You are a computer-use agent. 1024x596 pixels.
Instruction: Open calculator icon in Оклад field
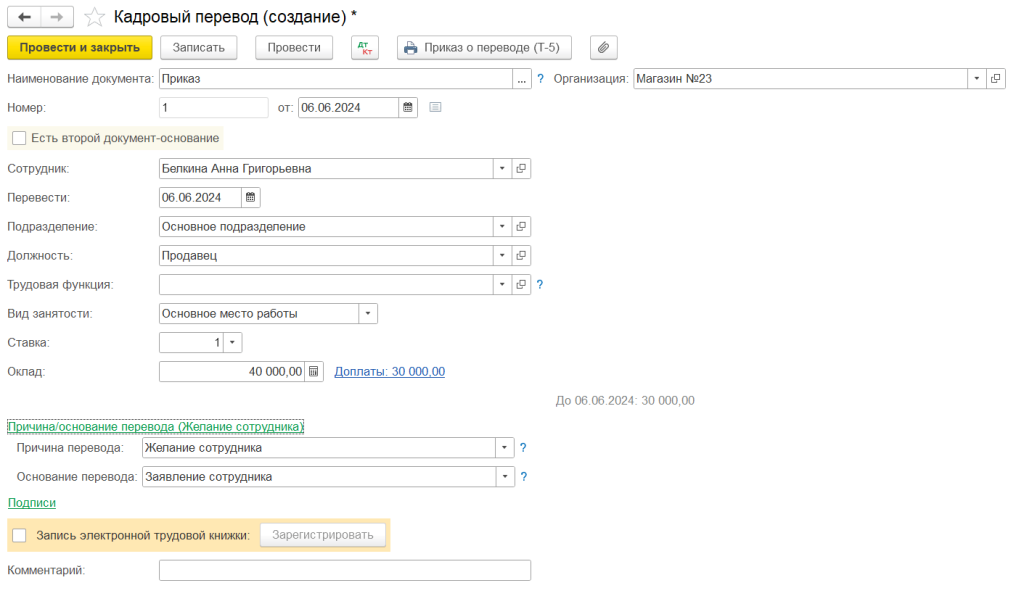click(x=314, y=372)
